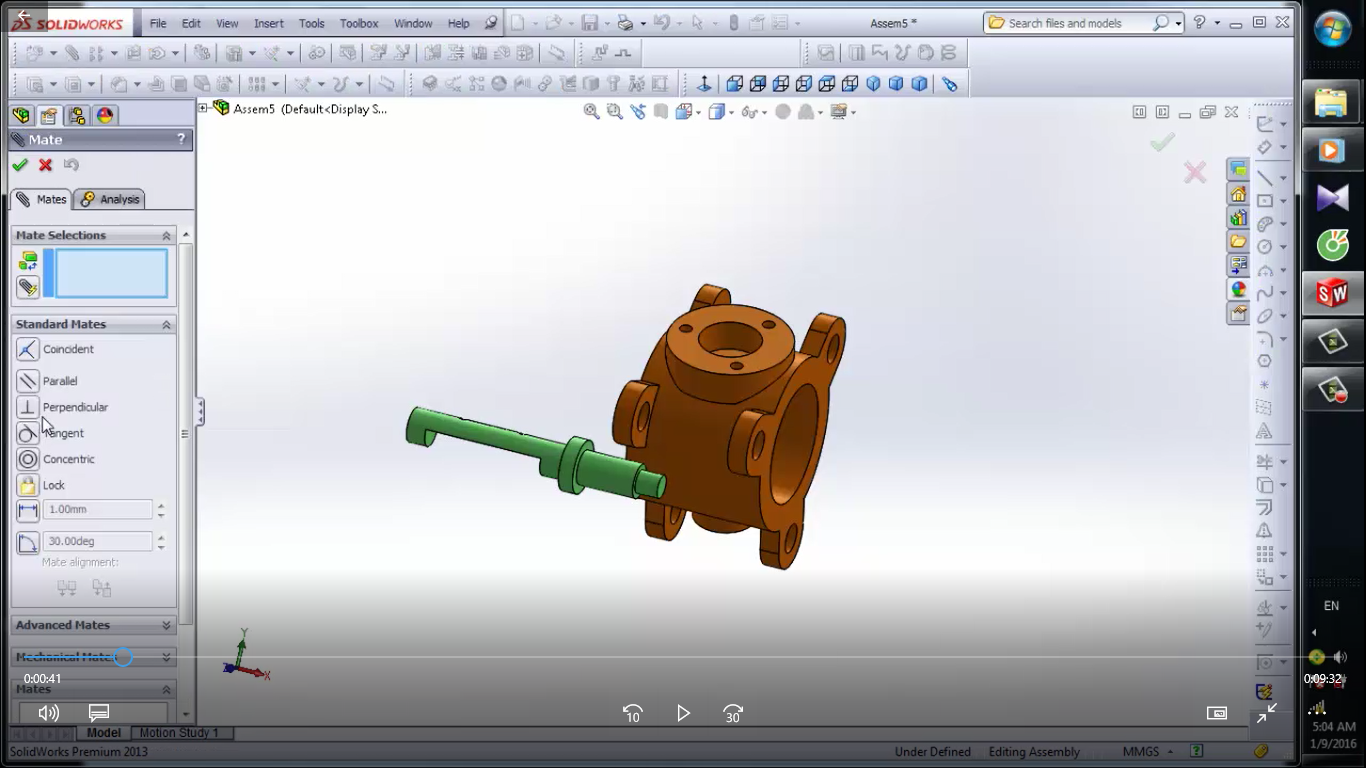Select the Normal To view icon

pyautogui.click(x=704, y=84)
